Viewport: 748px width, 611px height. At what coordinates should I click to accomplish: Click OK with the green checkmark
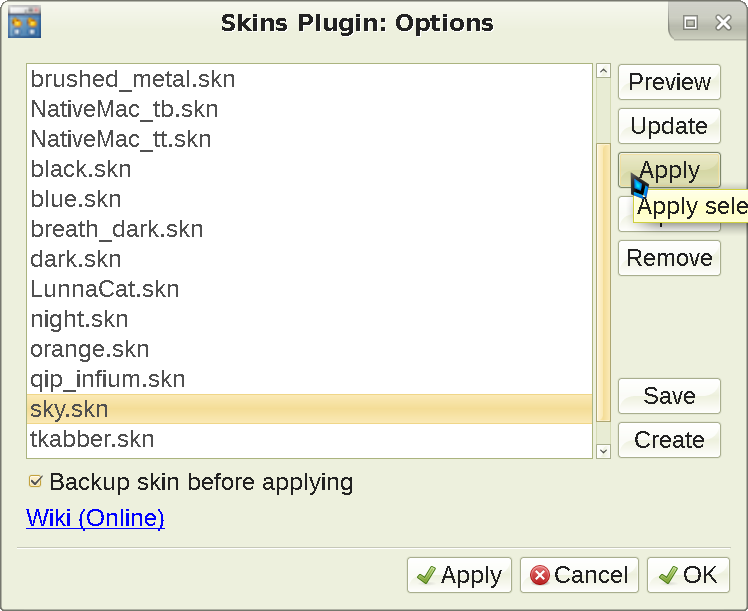(688, 575)
